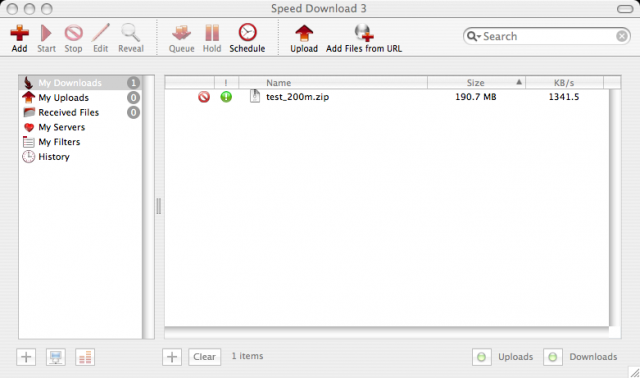Select My Uploads in the sidebar
Viewport: 640px width, 378px height.
(80, 98)
